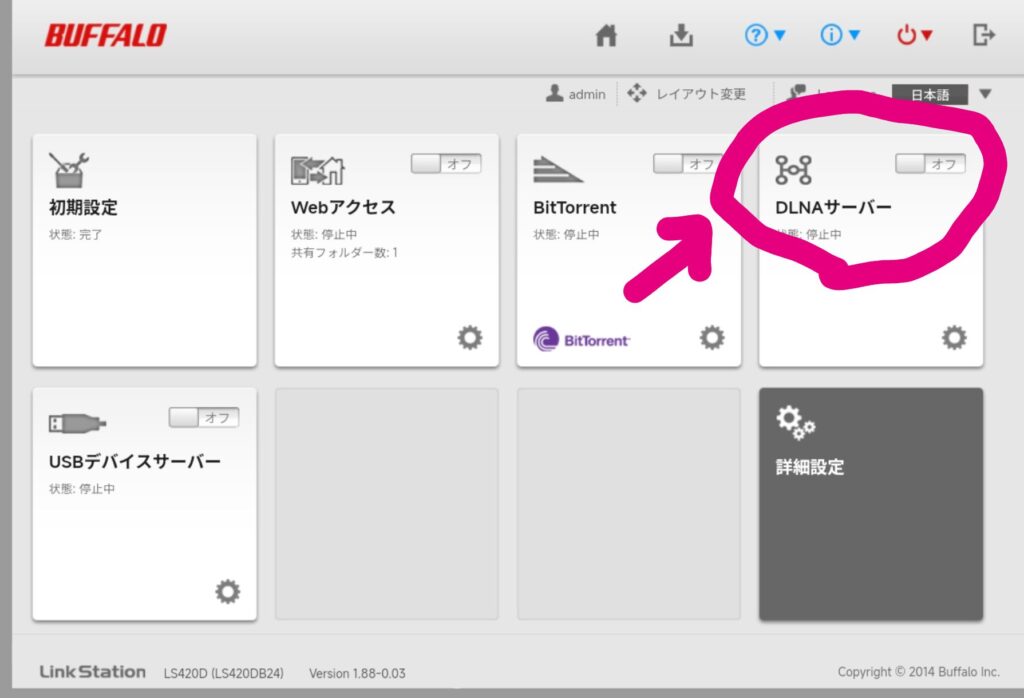This screenshot has height=698, width=1024.
Task: Click the 詳細設定 gears icon
Action: point(796,422)
